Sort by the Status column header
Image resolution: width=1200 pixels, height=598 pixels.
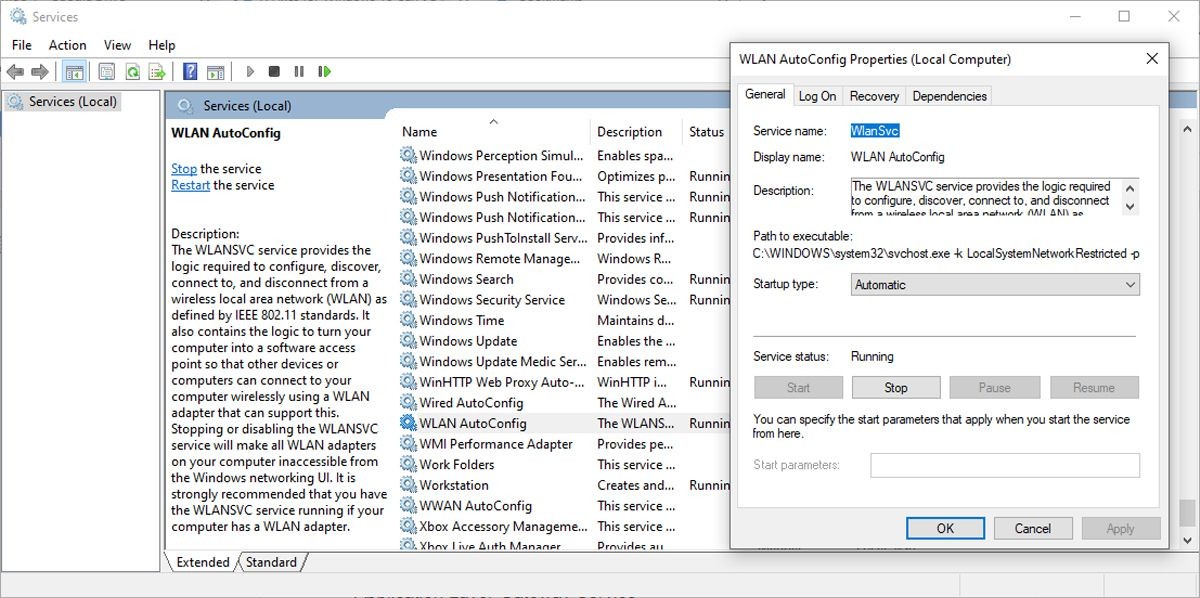[x=706, y=131]
